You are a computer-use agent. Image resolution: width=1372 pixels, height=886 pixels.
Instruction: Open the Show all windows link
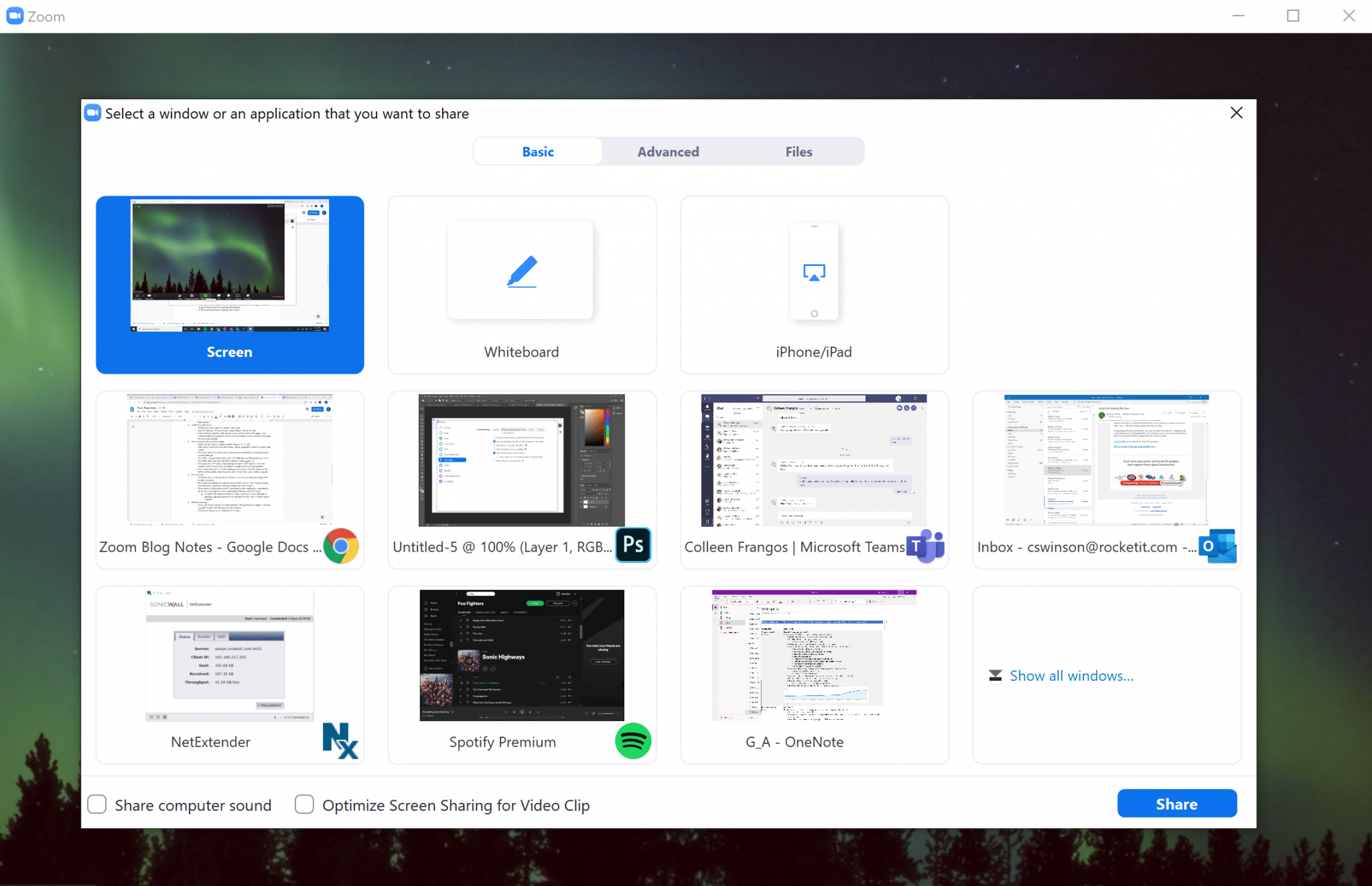(1072, 676)
